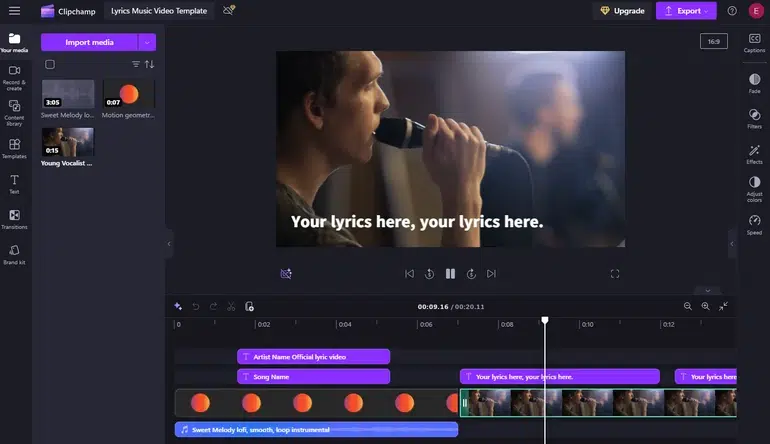Select the Motion geometric media thumbnail

[x=129, y=94]
